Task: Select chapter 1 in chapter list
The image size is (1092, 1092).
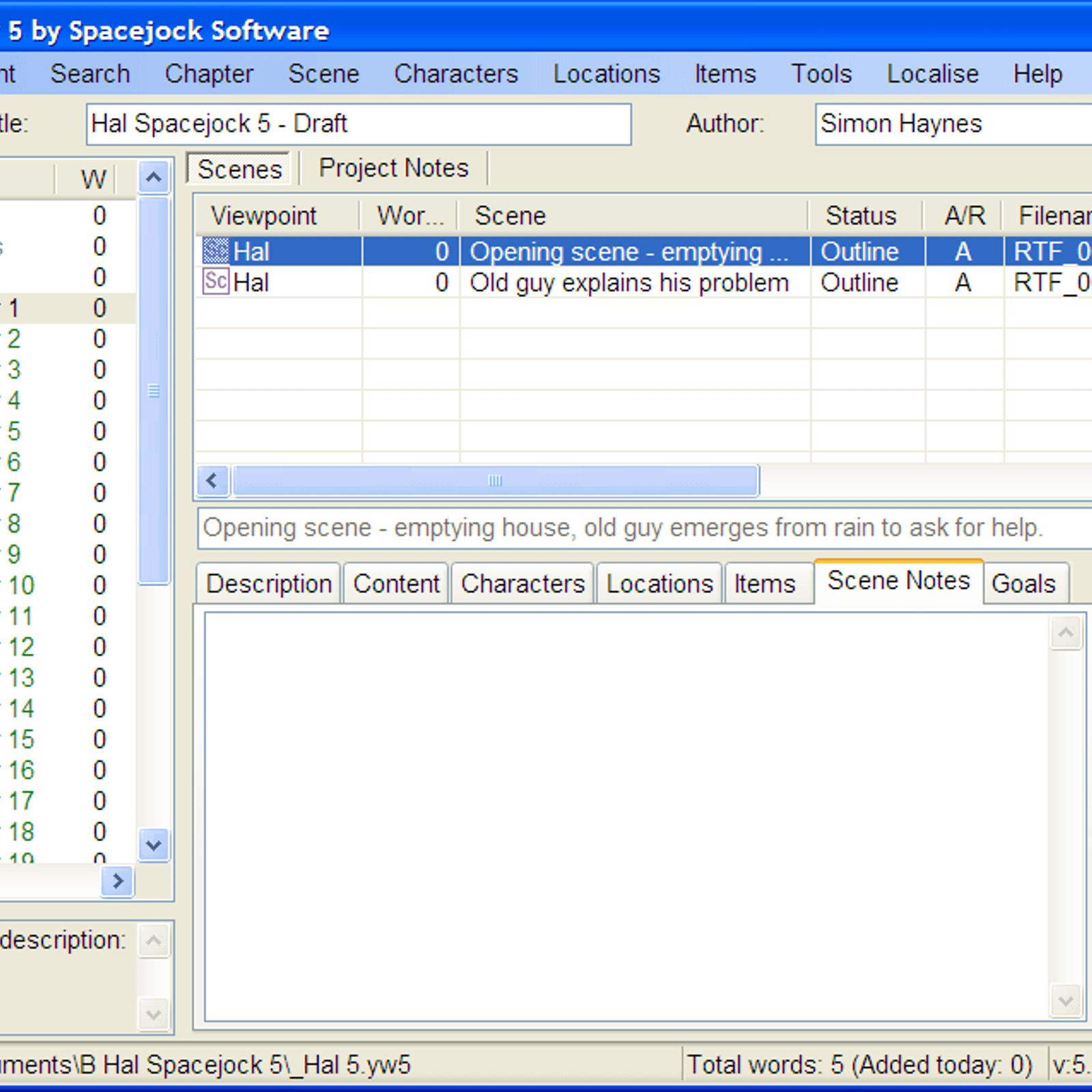Action: click(x=67, y=308)
